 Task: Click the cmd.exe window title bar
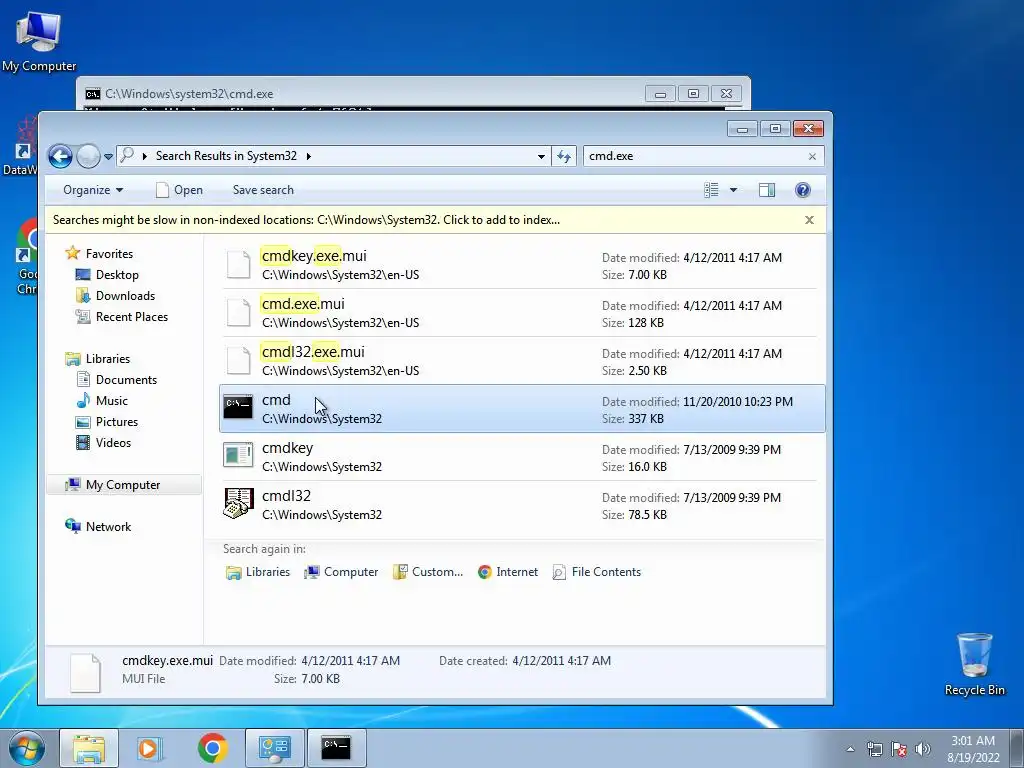[366, 93]
